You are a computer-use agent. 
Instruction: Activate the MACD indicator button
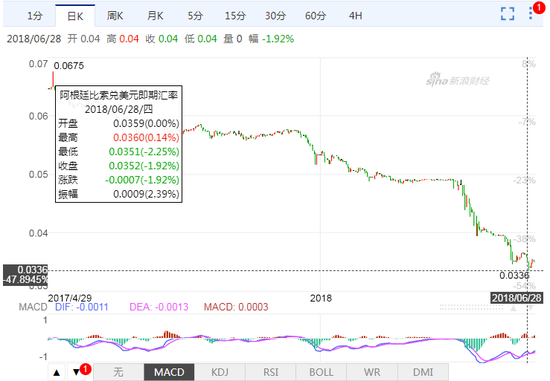tap(169, 372)
